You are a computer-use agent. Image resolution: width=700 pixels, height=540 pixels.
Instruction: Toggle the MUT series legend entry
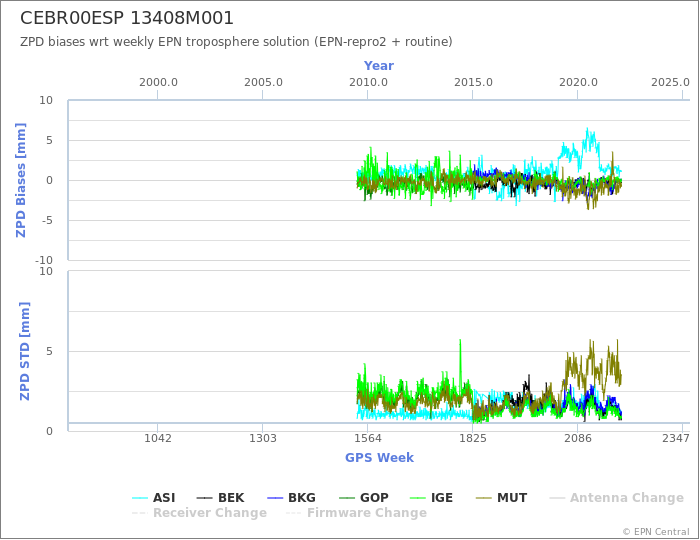point(501,498)
